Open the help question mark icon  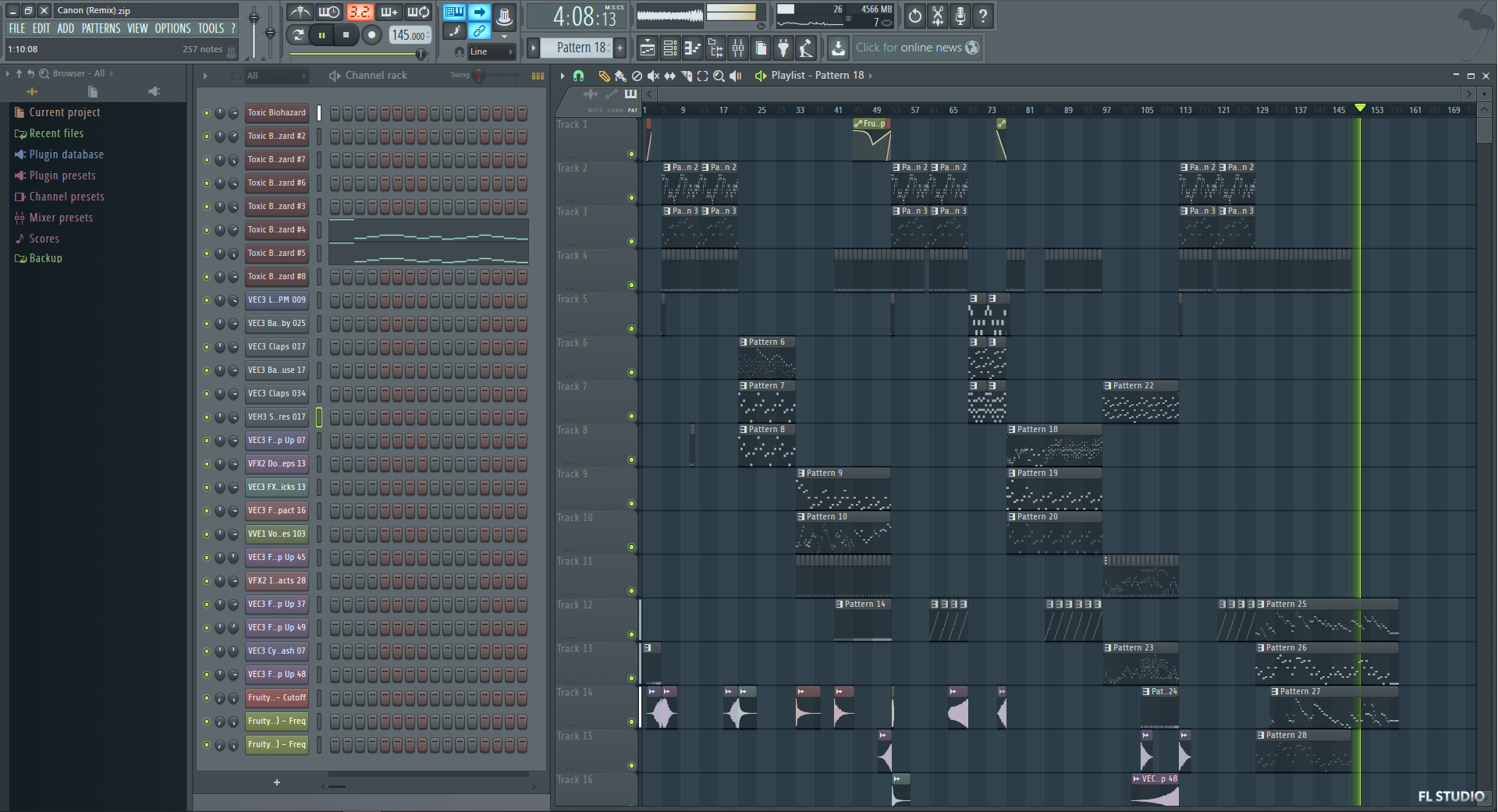coord(983,16)
